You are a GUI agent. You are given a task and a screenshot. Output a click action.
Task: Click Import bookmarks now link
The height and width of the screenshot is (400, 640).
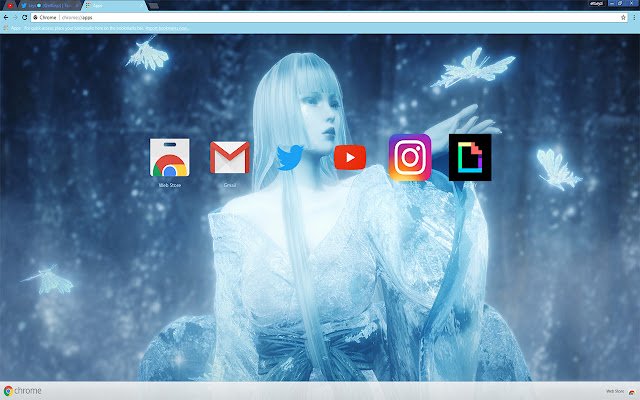click(x=167, y=28)
